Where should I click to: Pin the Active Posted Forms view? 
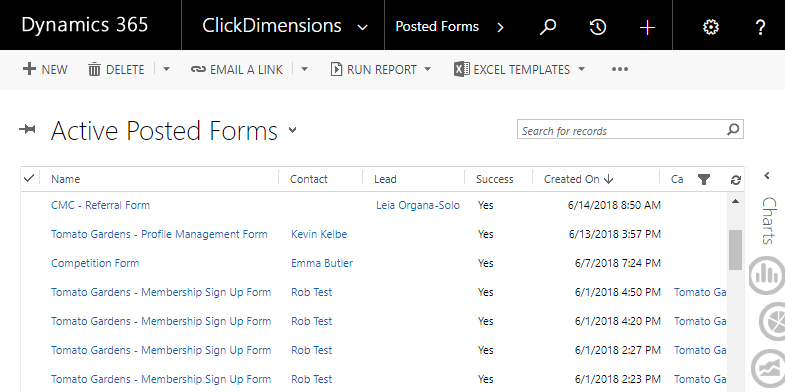27,130
